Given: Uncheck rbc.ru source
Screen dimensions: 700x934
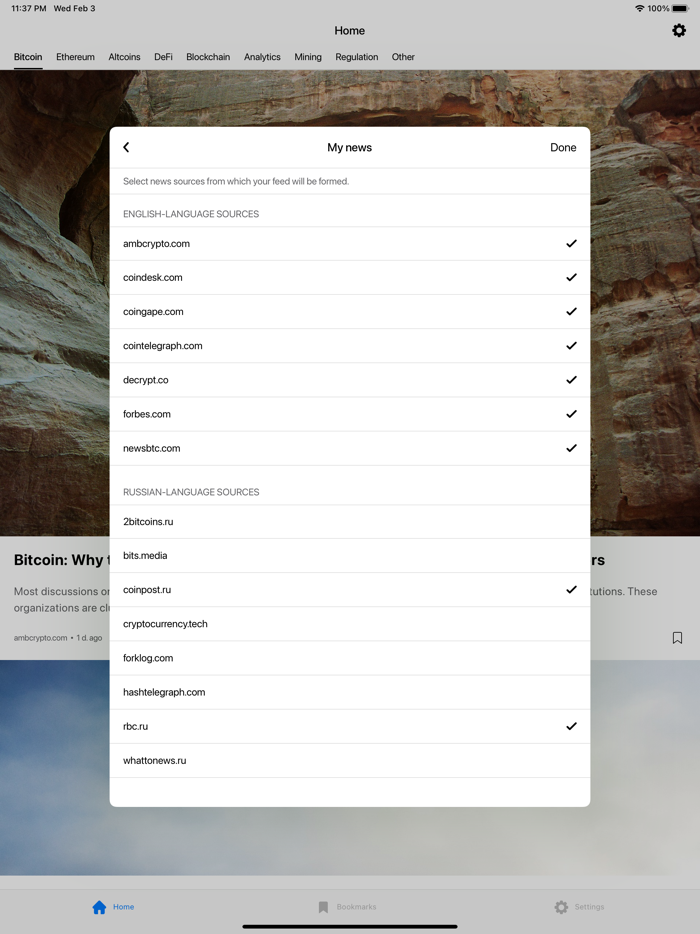Looking at the screenshot, I should pos(350,726).
